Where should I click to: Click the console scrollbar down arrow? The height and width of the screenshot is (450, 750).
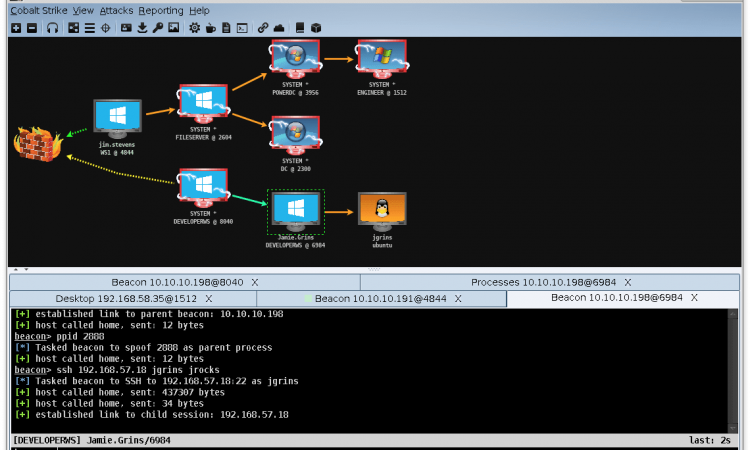click(x=732, y=428)
